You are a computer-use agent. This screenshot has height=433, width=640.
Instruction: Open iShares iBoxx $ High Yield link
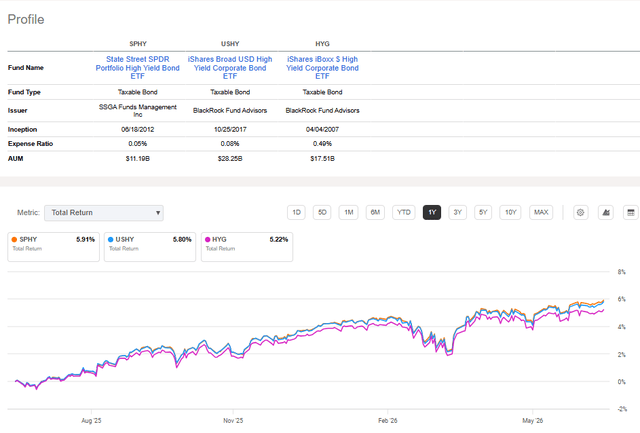(x=322, y=68)
